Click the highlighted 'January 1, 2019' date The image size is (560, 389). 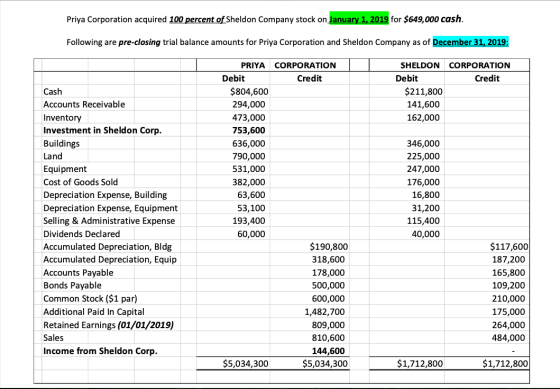click(x=359, y=19)
